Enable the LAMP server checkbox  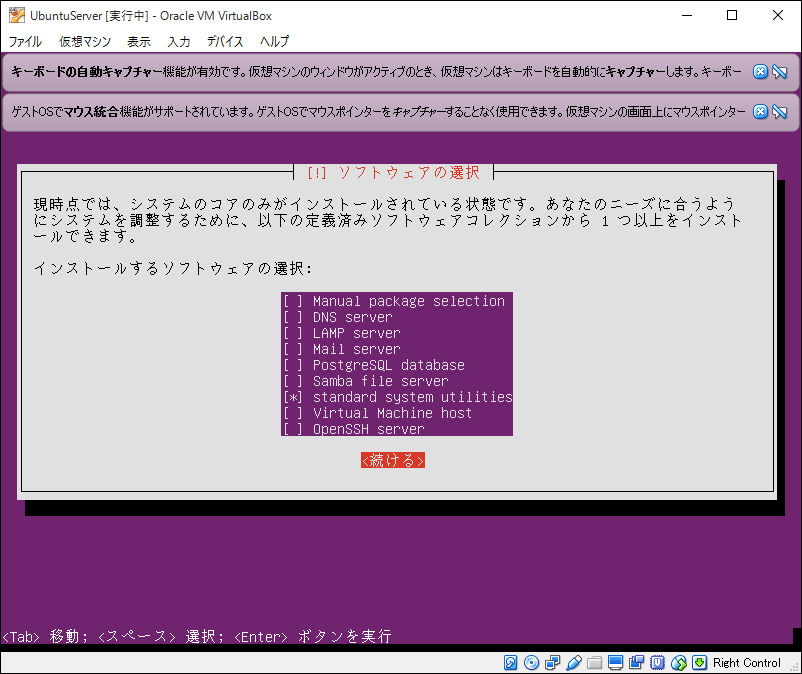(x=292, y=333)
